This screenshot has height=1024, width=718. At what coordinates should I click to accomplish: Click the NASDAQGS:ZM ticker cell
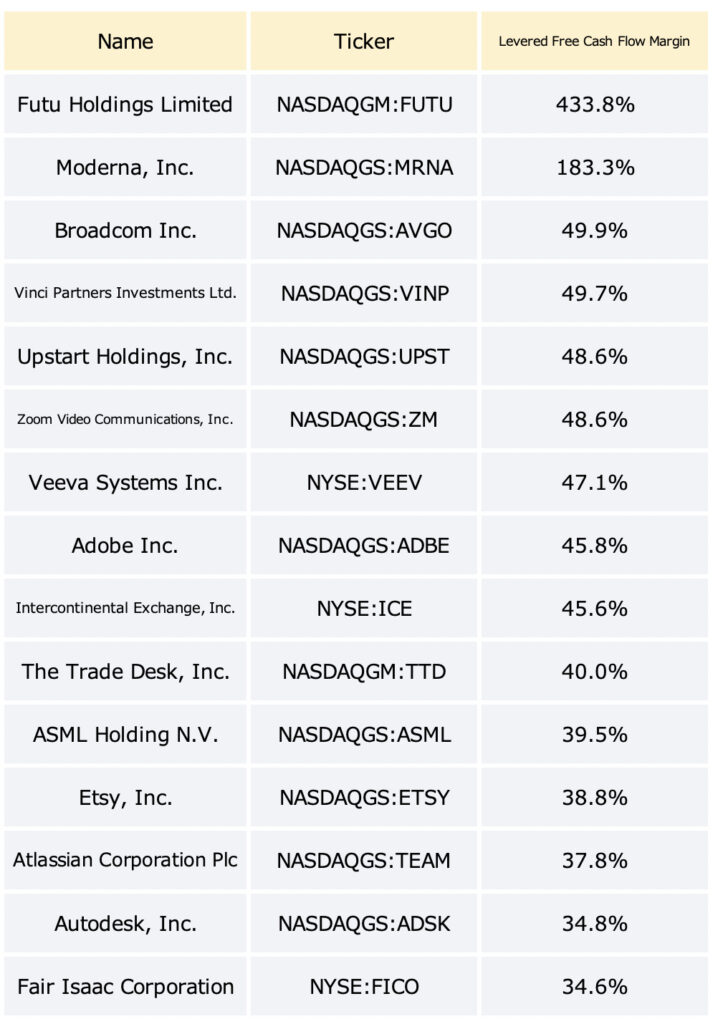coord(364,419)
